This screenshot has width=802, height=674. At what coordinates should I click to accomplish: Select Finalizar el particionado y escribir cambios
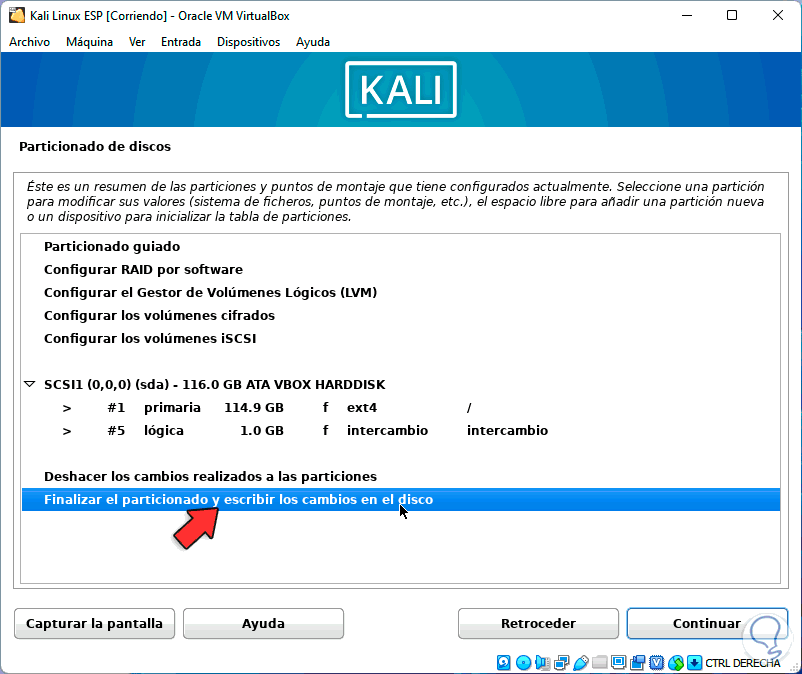pyautogui.click(x=401, y=500)
